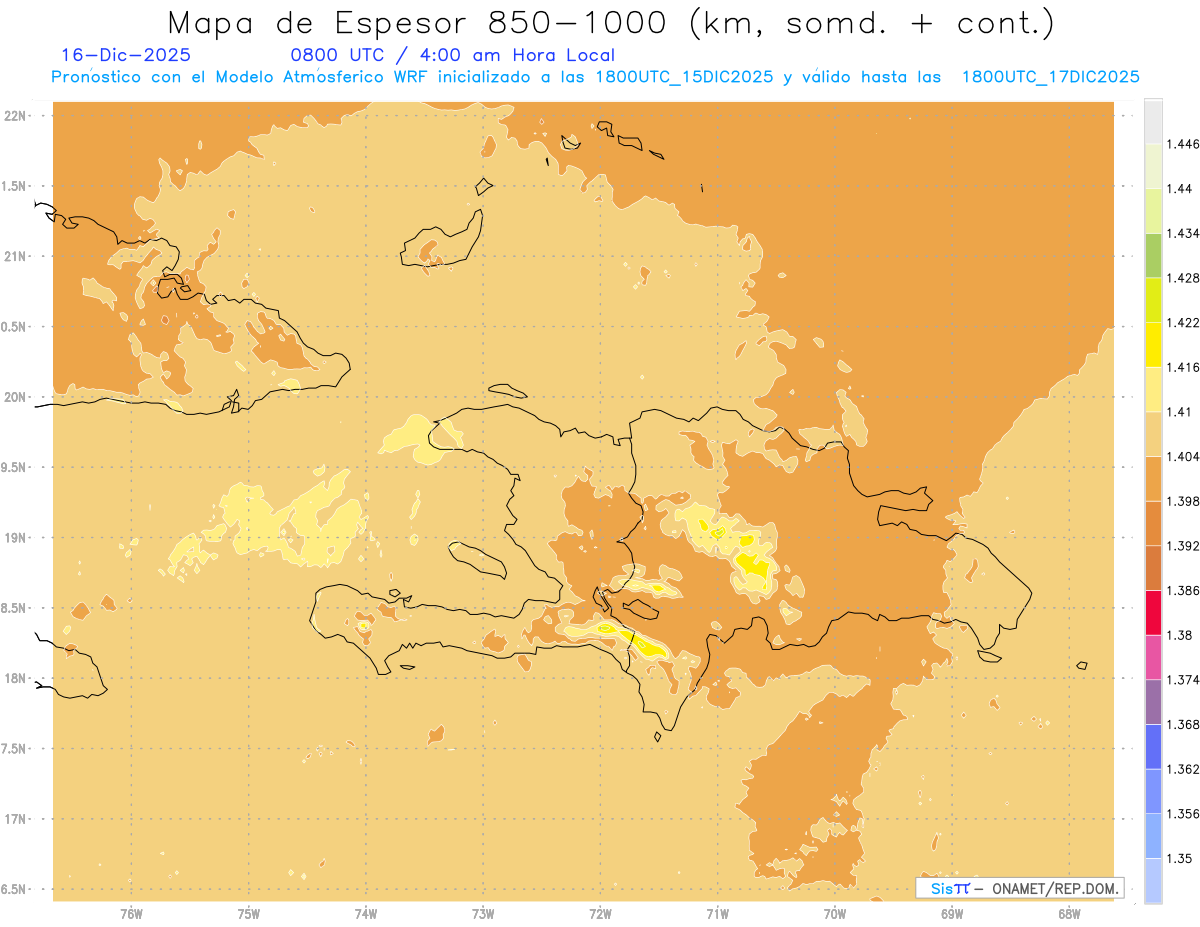Click the latitude label "21N"

pos(15,256)
